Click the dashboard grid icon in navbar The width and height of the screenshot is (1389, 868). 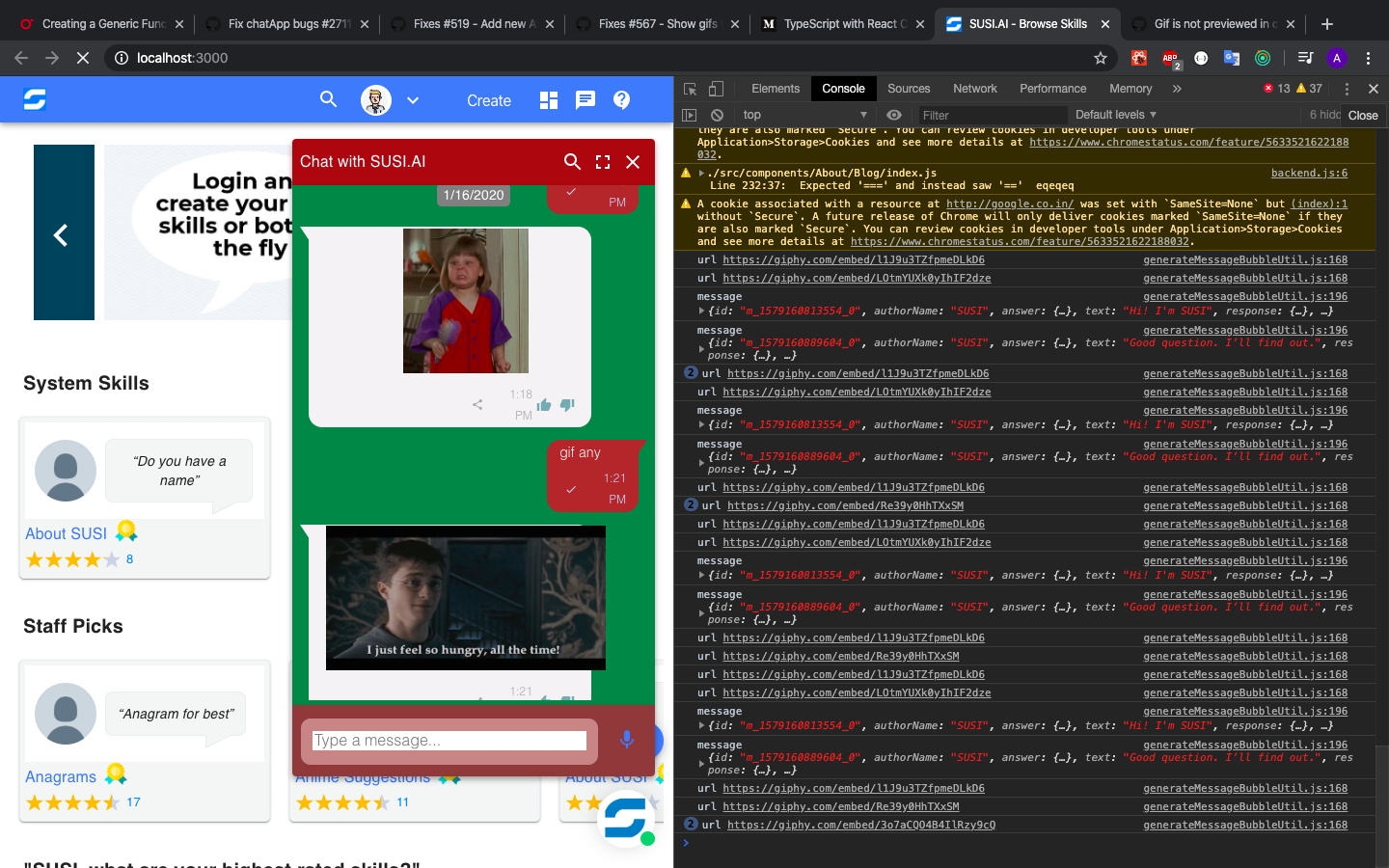tap(548, 99)
